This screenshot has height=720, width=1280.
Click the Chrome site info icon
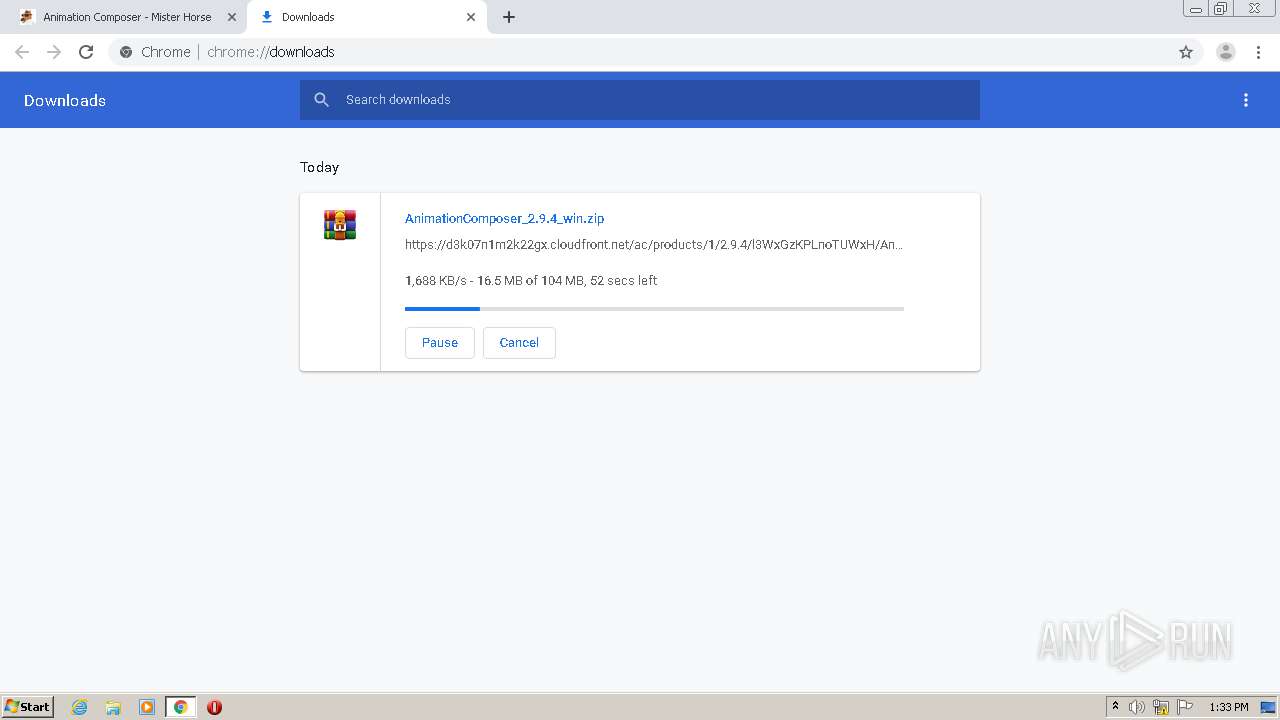(126, 52)
